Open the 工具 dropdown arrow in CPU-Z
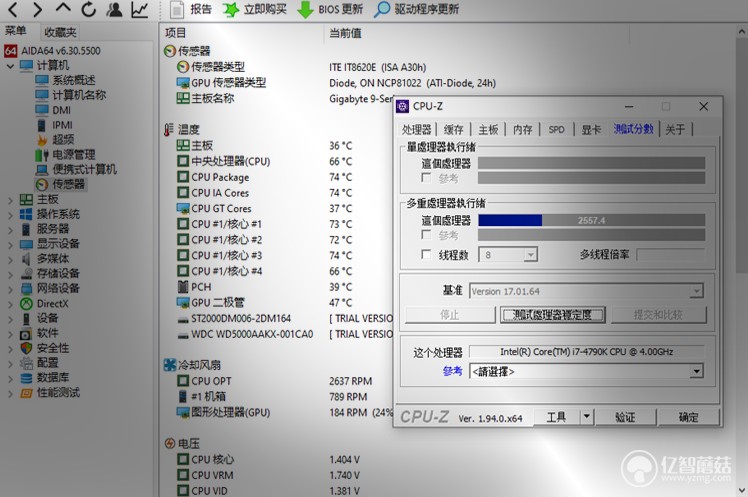748x497 pixels. pyautogui.click(x=586, y=417)
